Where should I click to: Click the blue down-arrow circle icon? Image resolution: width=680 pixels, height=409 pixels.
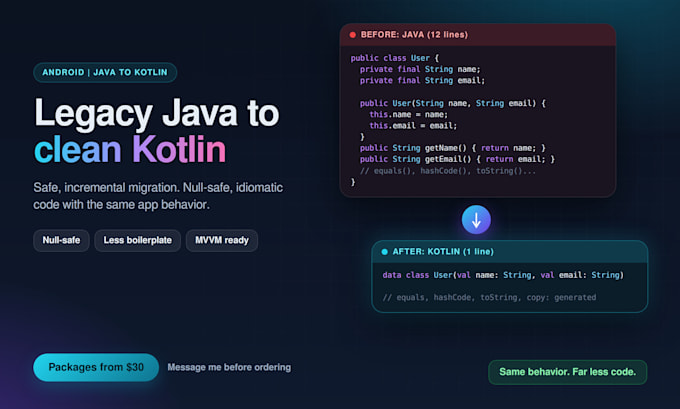476,220
